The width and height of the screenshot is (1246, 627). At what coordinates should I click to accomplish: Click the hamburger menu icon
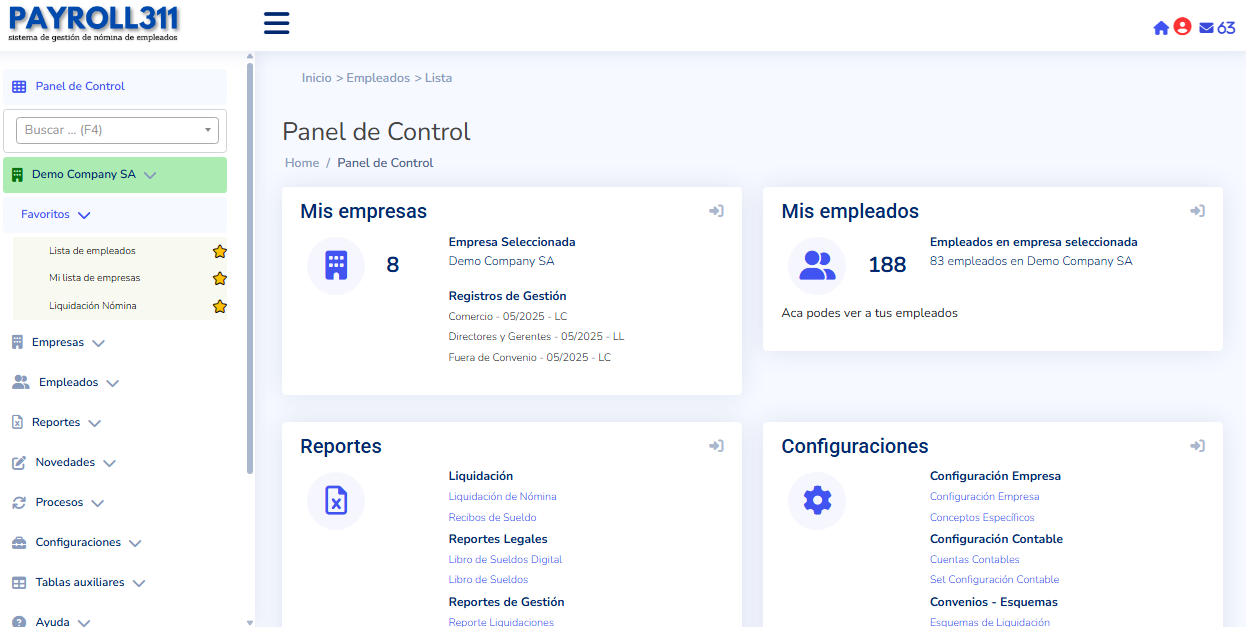(x=276, y=24)
